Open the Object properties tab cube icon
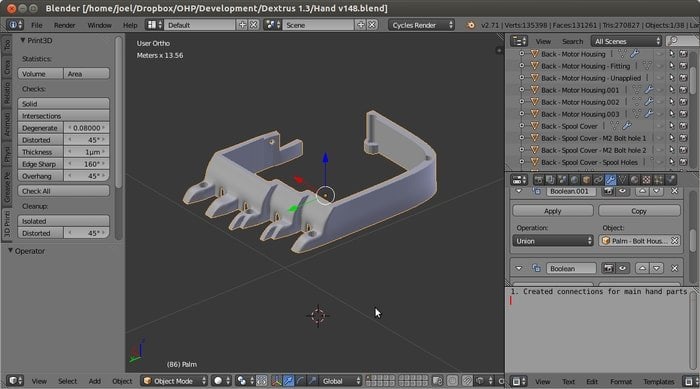The image size is (700, 389). click(586, 180)
